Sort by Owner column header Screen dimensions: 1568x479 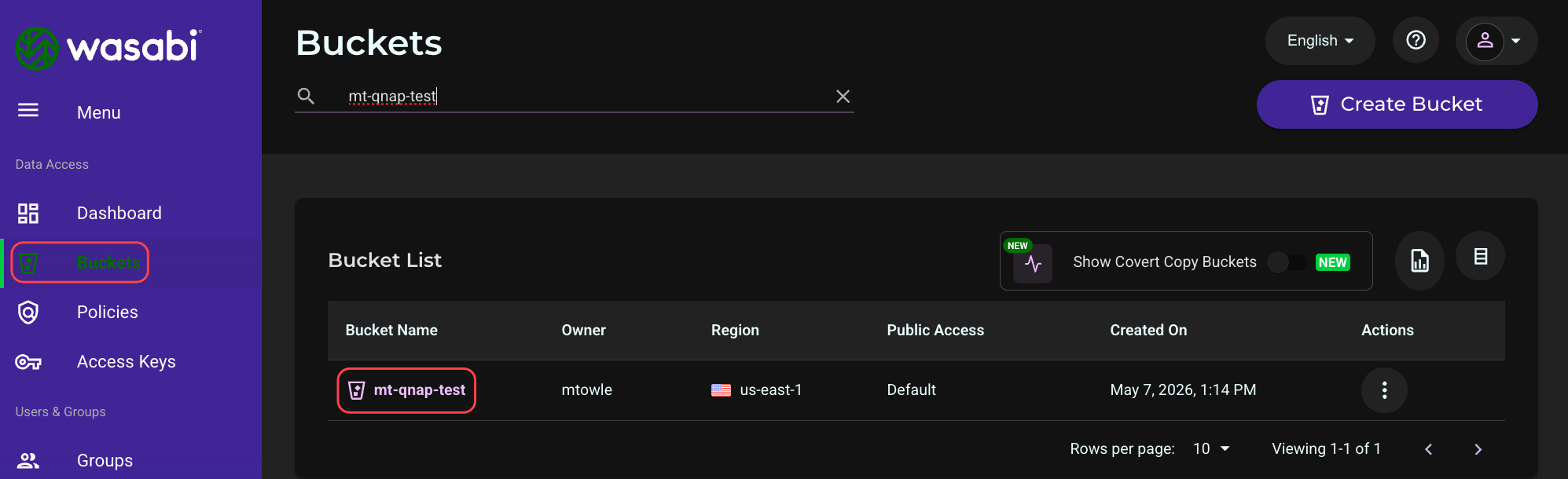click(584, 331)
